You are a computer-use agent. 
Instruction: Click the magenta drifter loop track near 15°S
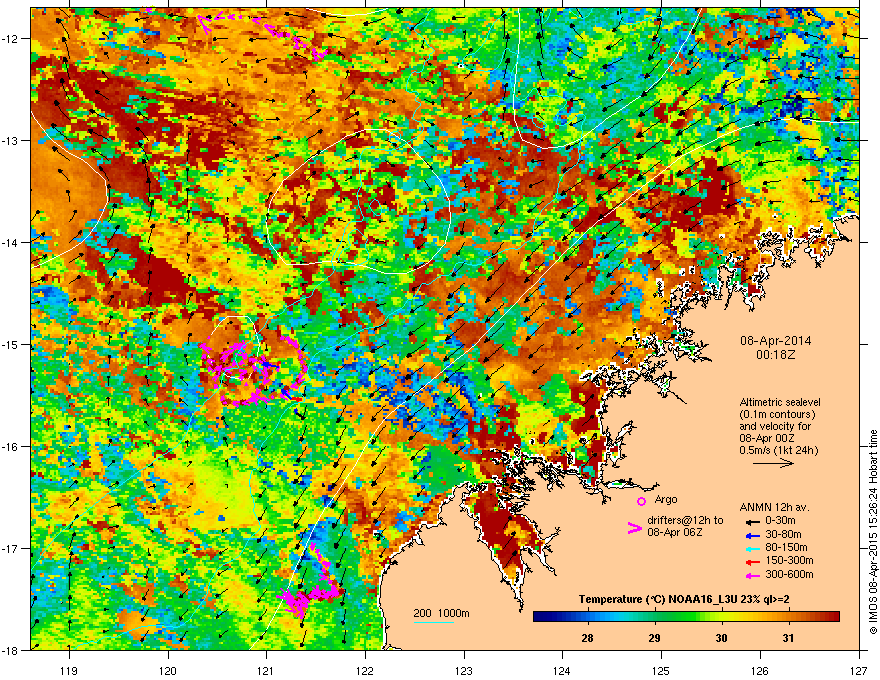coord(253,370)
